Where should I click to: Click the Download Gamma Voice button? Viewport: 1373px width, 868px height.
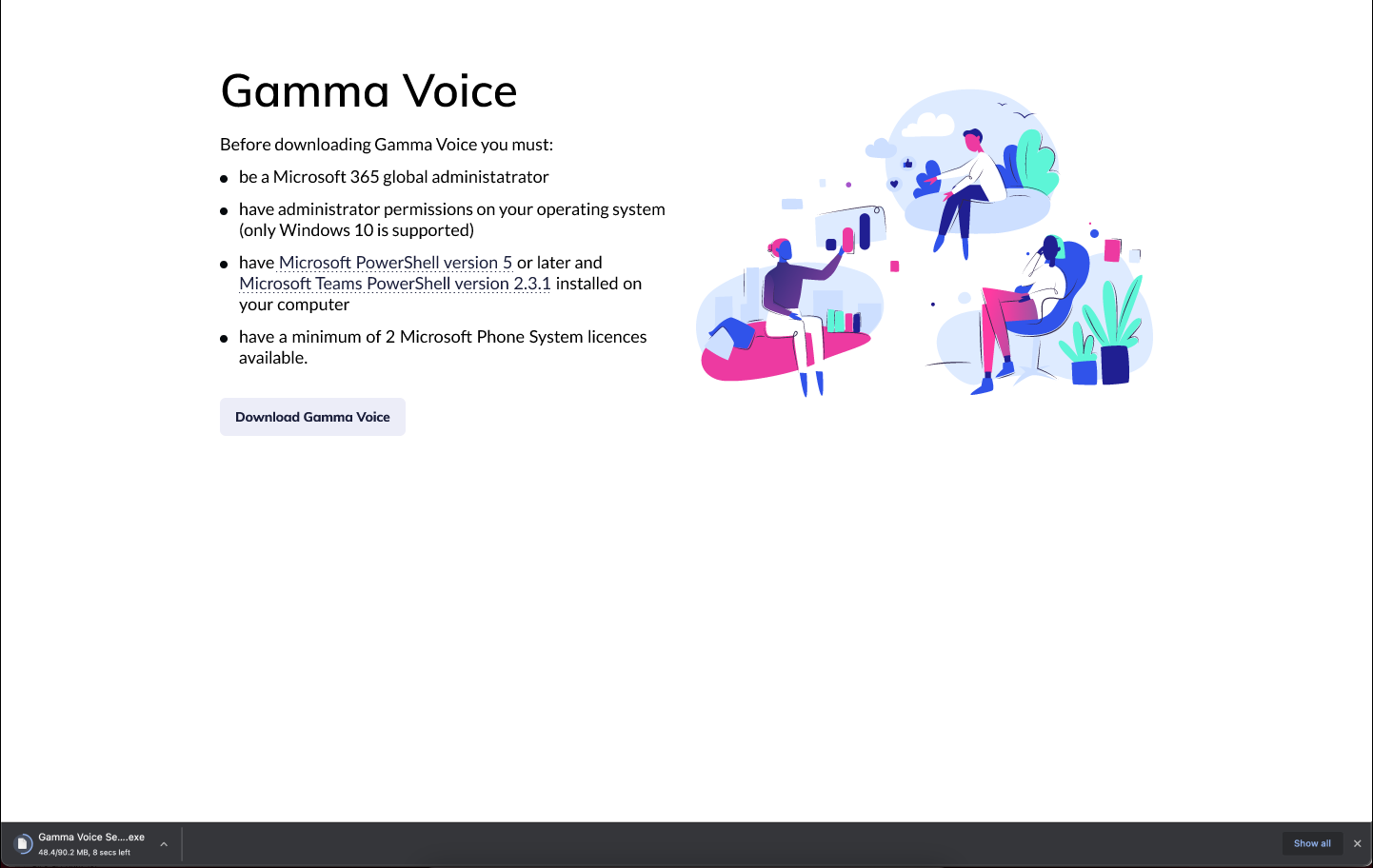coord(312,417)
